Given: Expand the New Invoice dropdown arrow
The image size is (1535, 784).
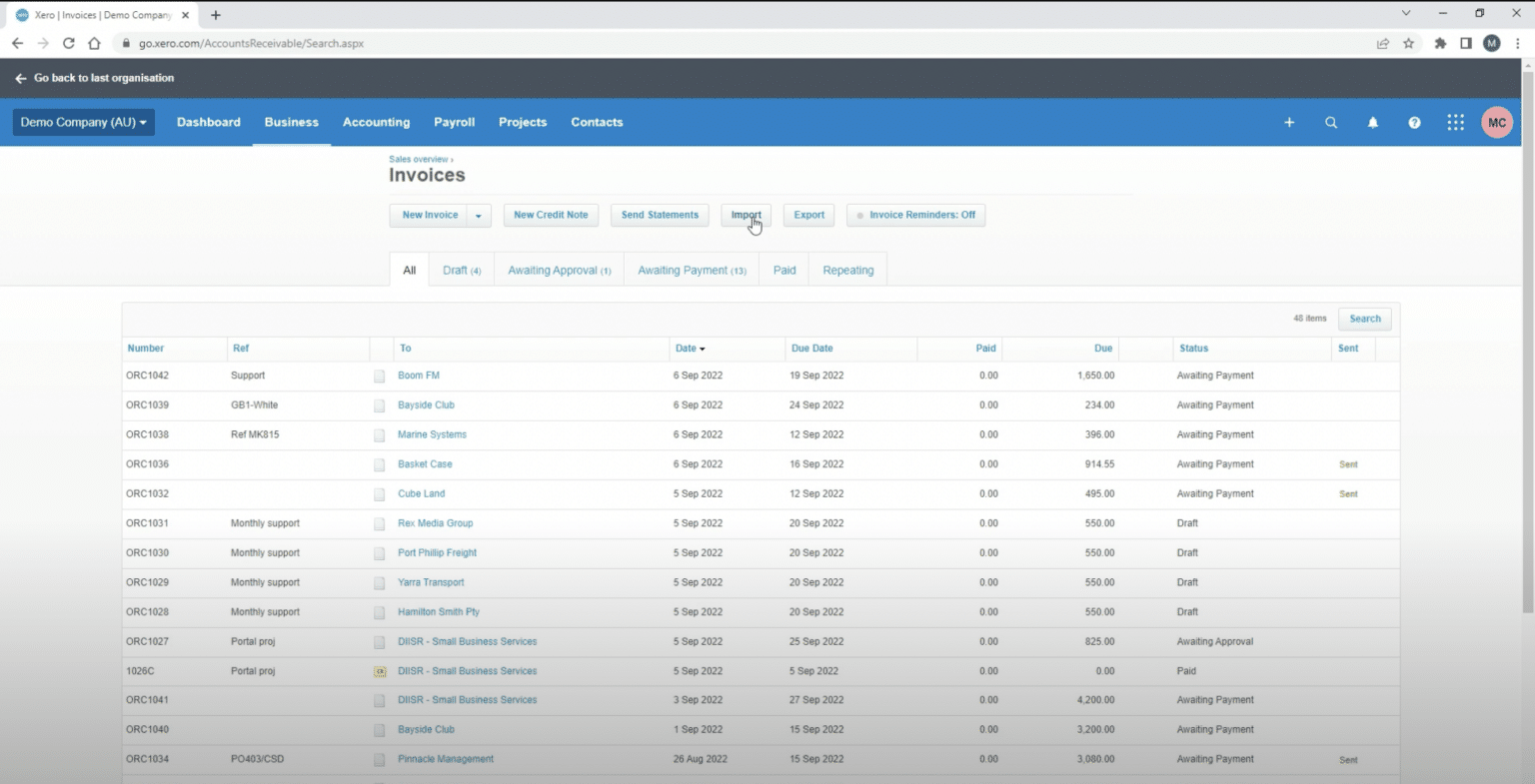Looking at the screenshot, I should click(478, 215).
